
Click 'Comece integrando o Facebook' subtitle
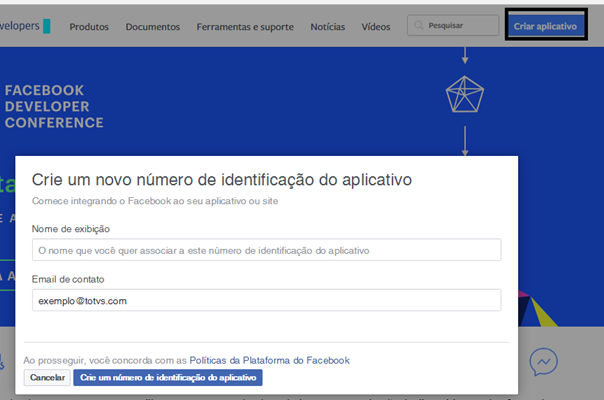155,201
